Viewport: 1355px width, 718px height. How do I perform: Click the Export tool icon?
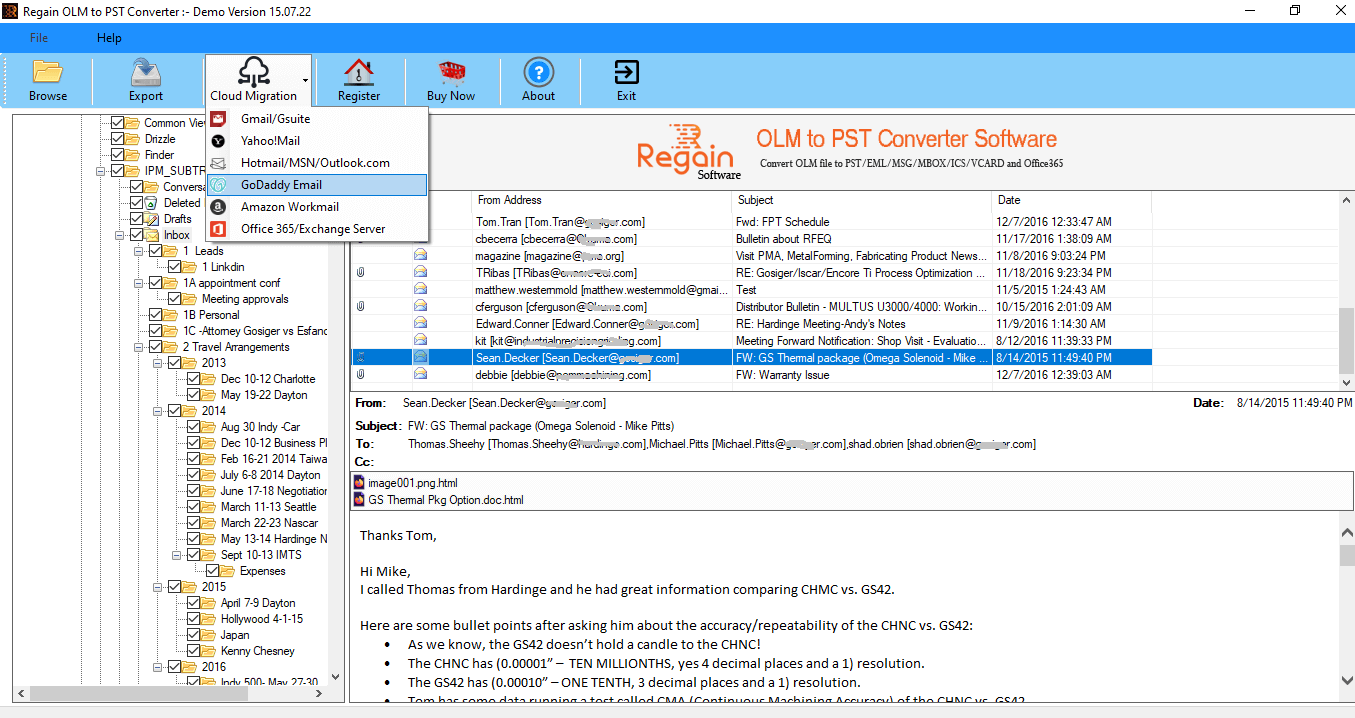coord(145,78)
